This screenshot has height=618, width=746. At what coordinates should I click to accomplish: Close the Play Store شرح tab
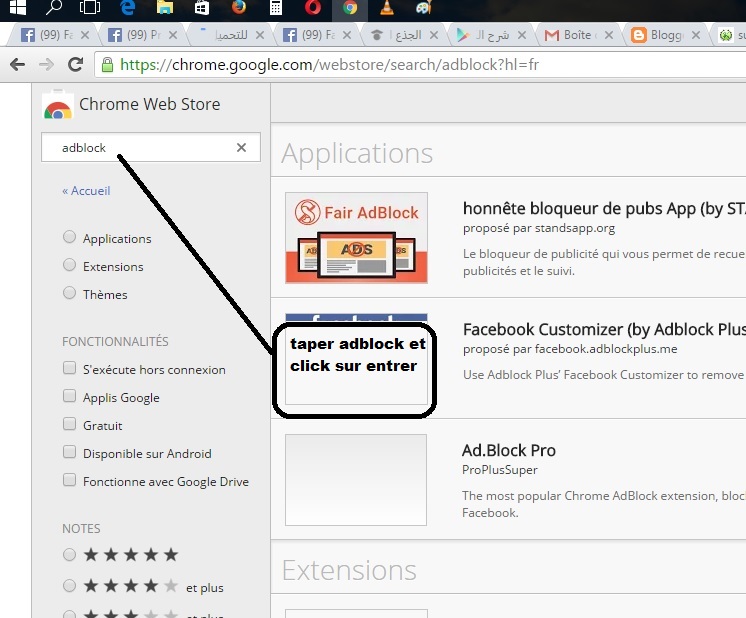(x=521, y=35)
